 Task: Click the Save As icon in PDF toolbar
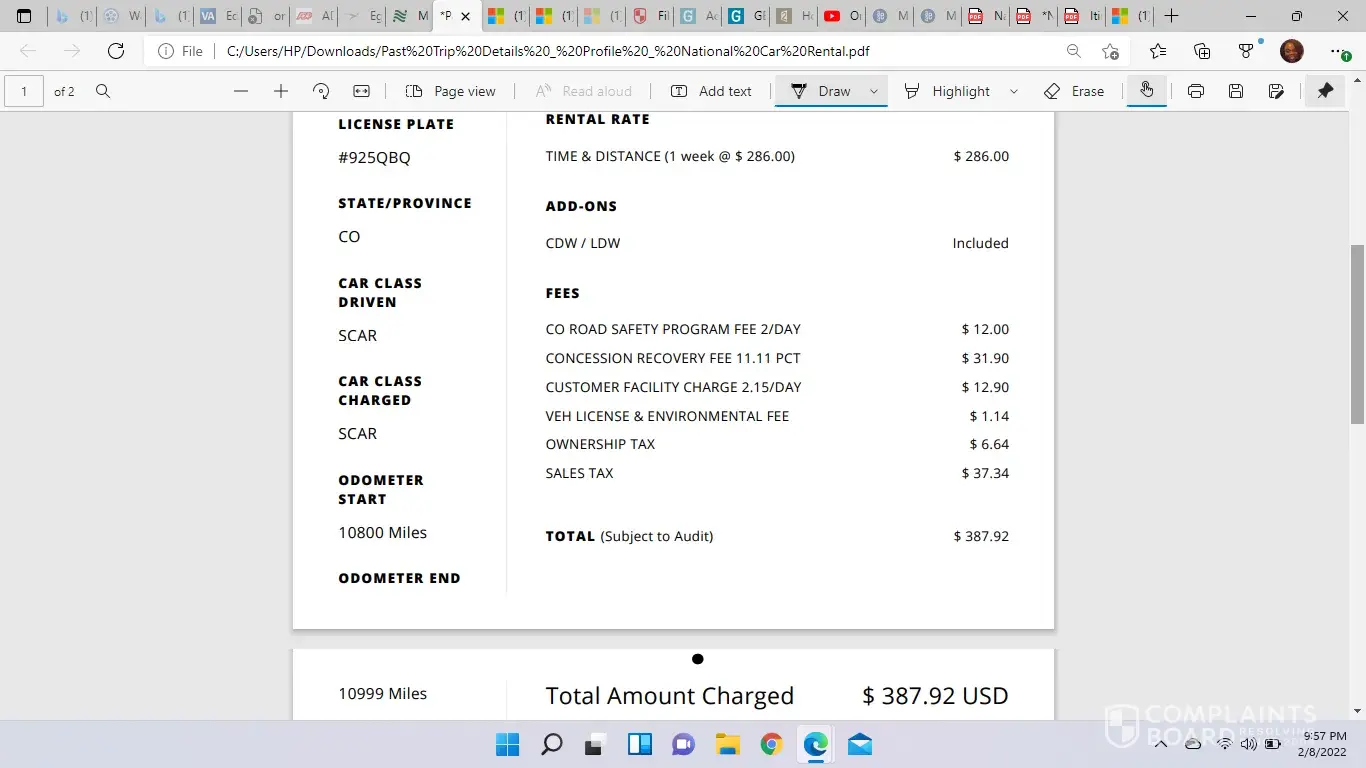pos(1276,91)
